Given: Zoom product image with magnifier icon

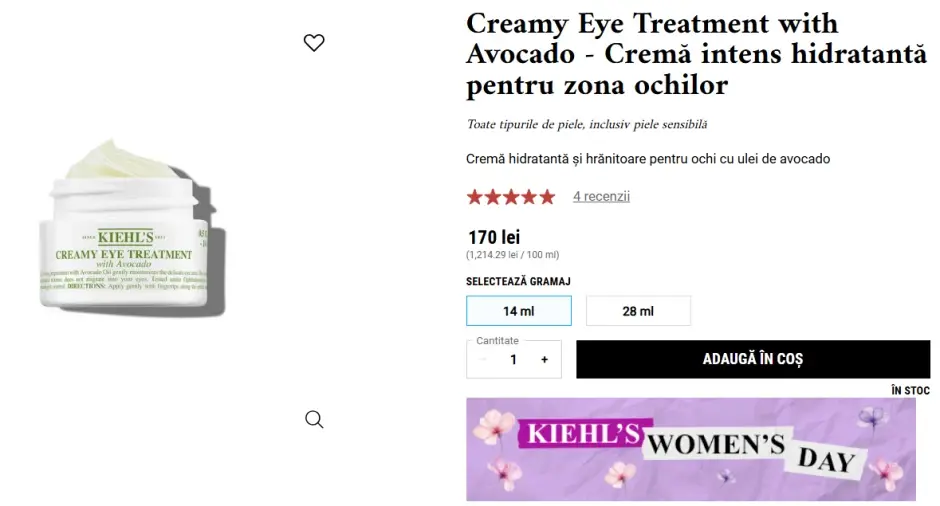Looking at the screenshot, I should tap(314, 419).
